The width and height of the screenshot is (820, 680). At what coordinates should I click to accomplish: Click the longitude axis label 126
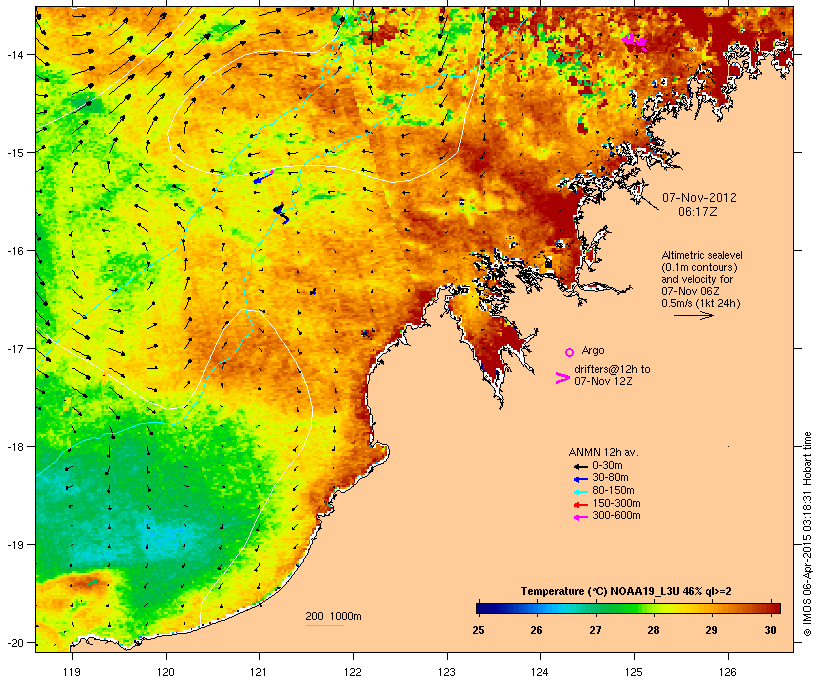pos(728,671)
